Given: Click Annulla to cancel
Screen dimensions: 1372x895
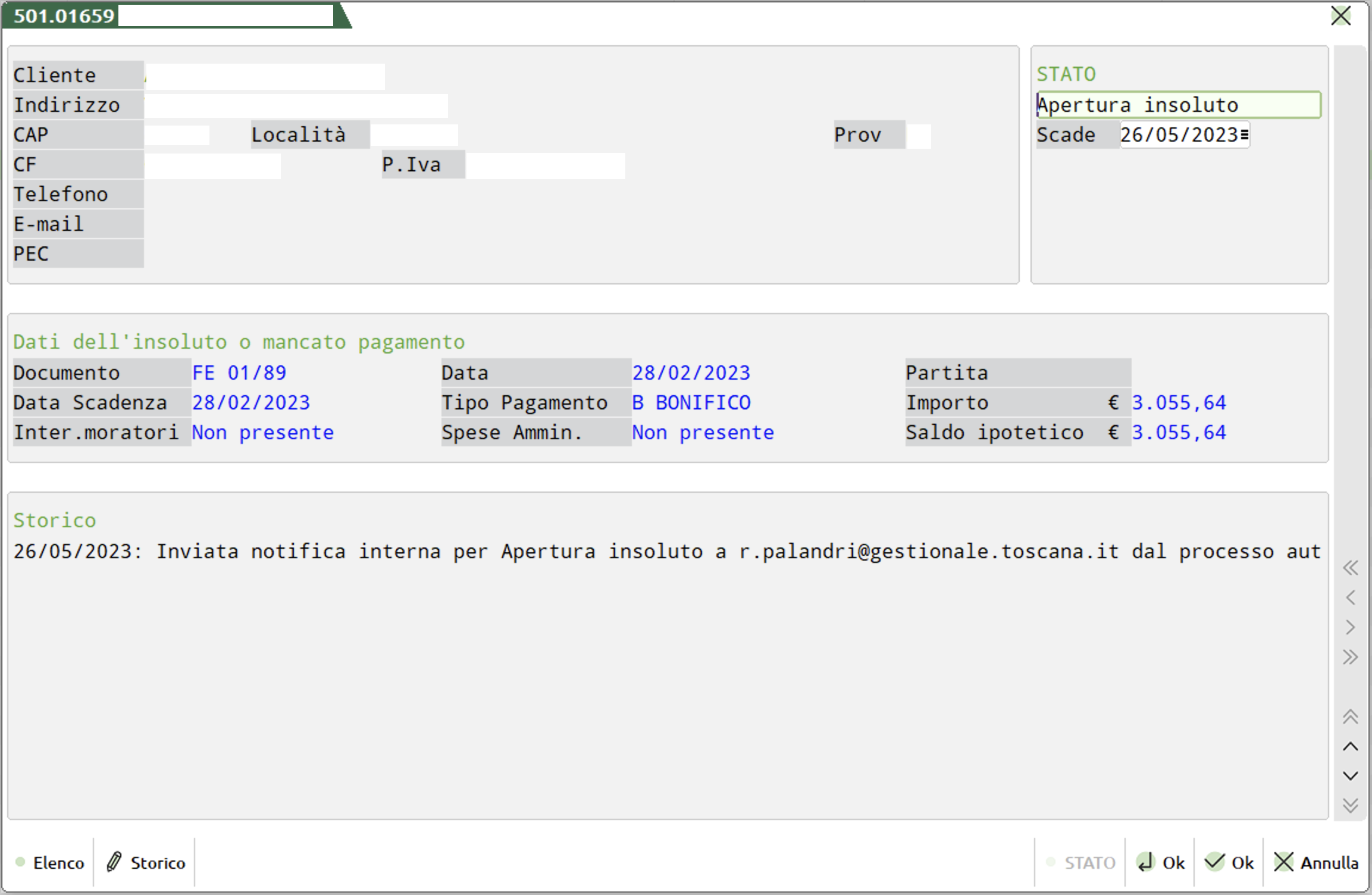Looking at the screenshot, I should (1316, 862).
